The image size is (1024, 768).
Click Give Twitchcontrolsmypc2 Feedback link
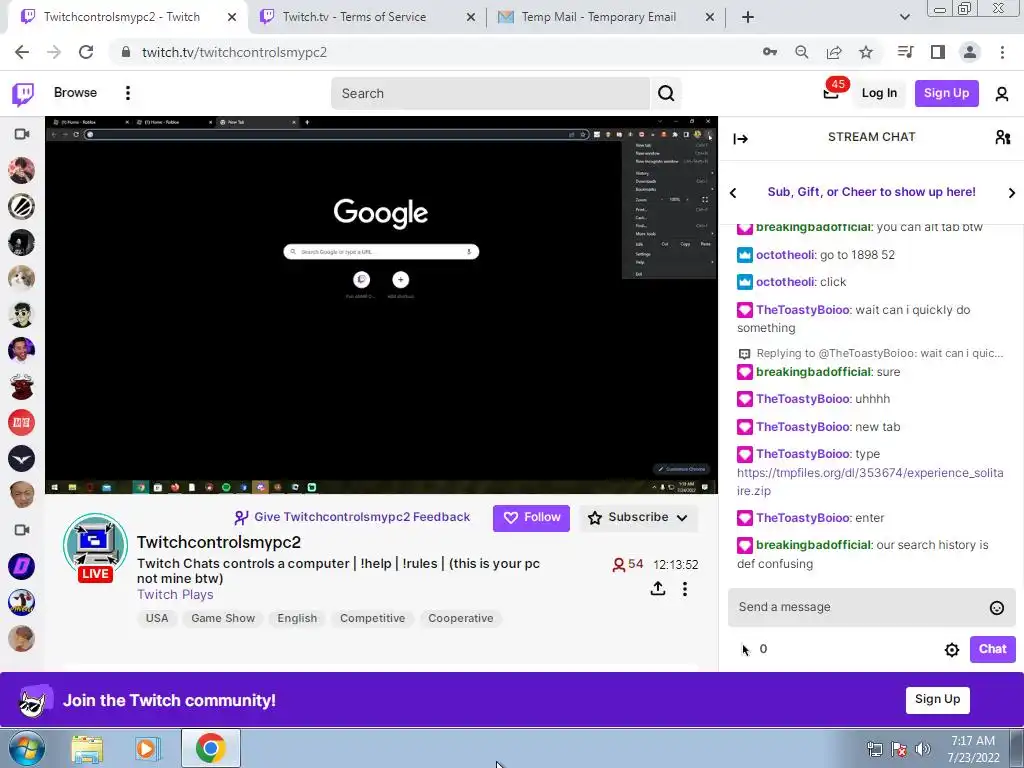[352, 517]
